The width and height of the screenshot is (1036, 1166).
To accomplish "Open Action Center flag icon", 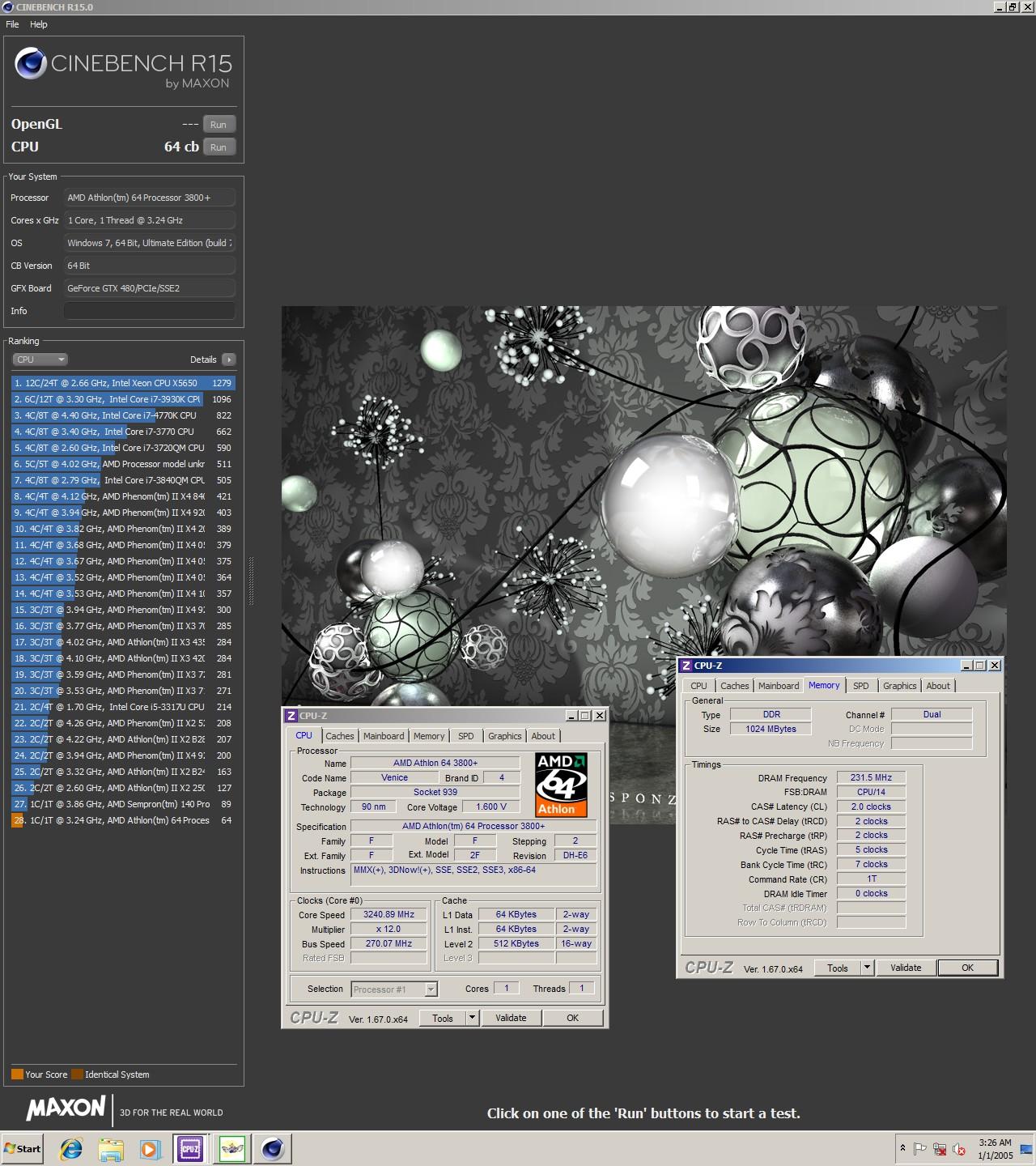I will coord(920,1148).
